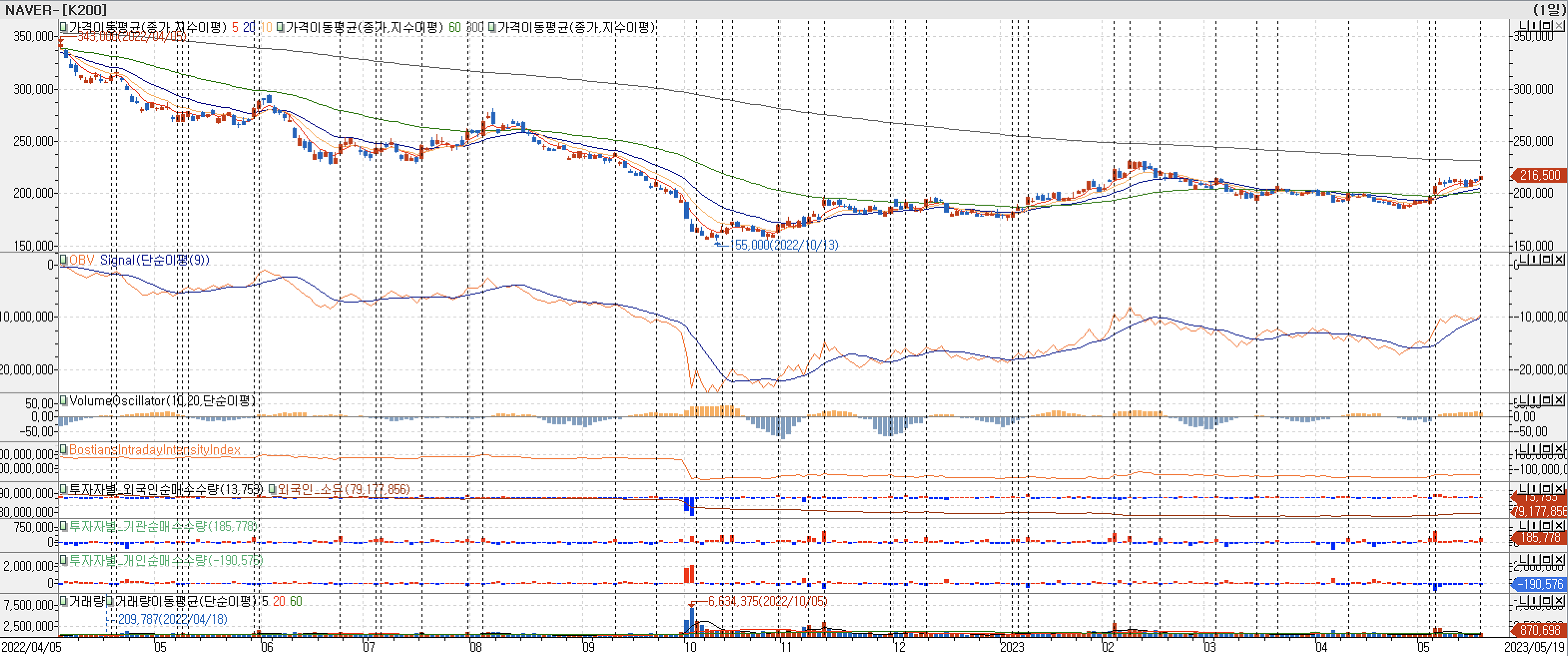
Task: Toggle the VolumeOscillator indicator checkbox
Action: [x=63, y=400]
